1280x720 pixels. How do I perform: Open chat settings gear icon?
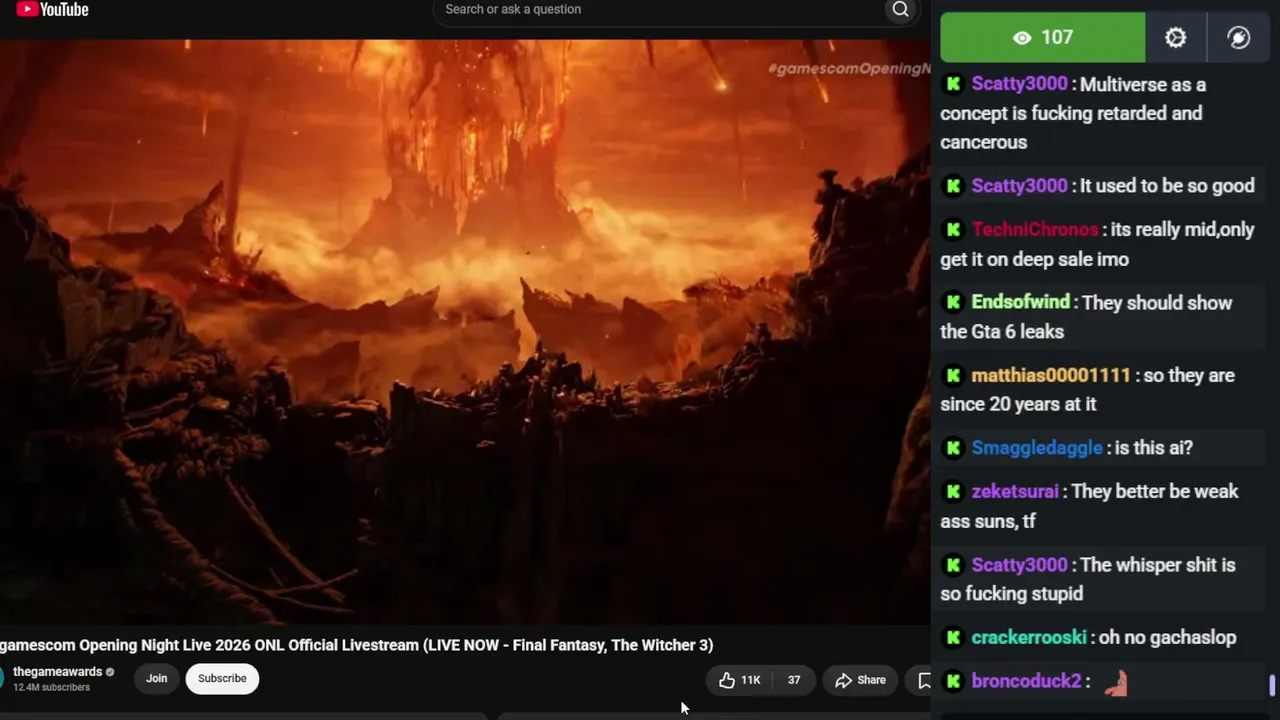[x=1175, y=38]
